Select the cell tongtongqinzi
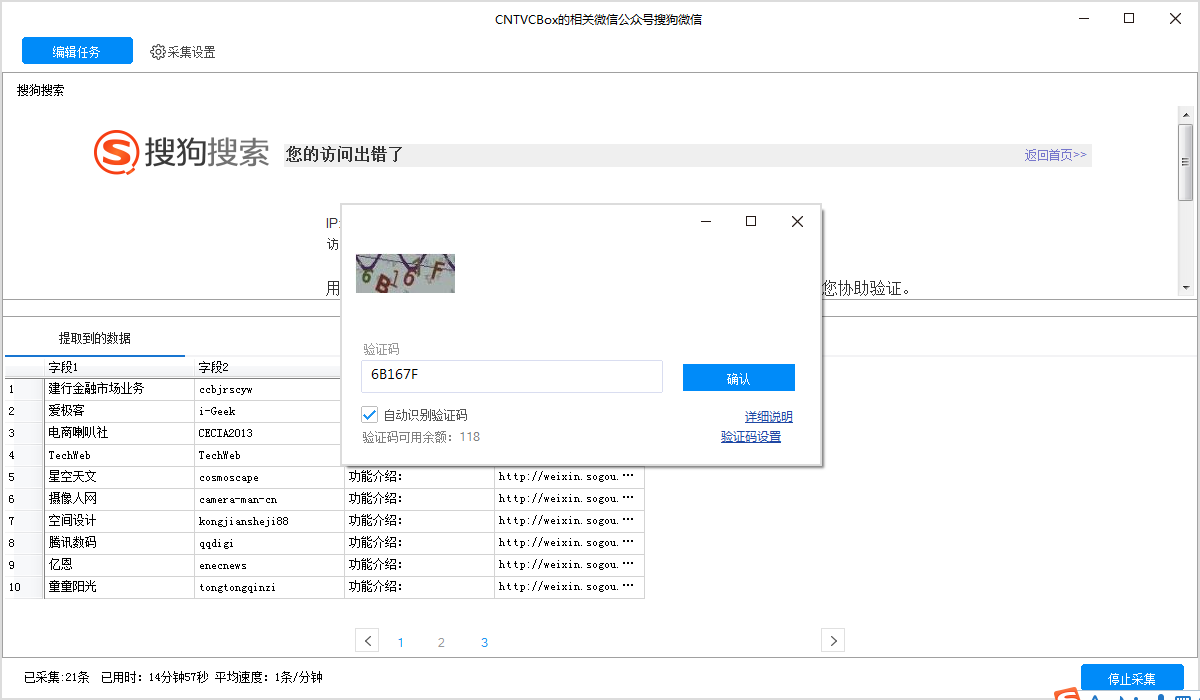 (269, 586)
